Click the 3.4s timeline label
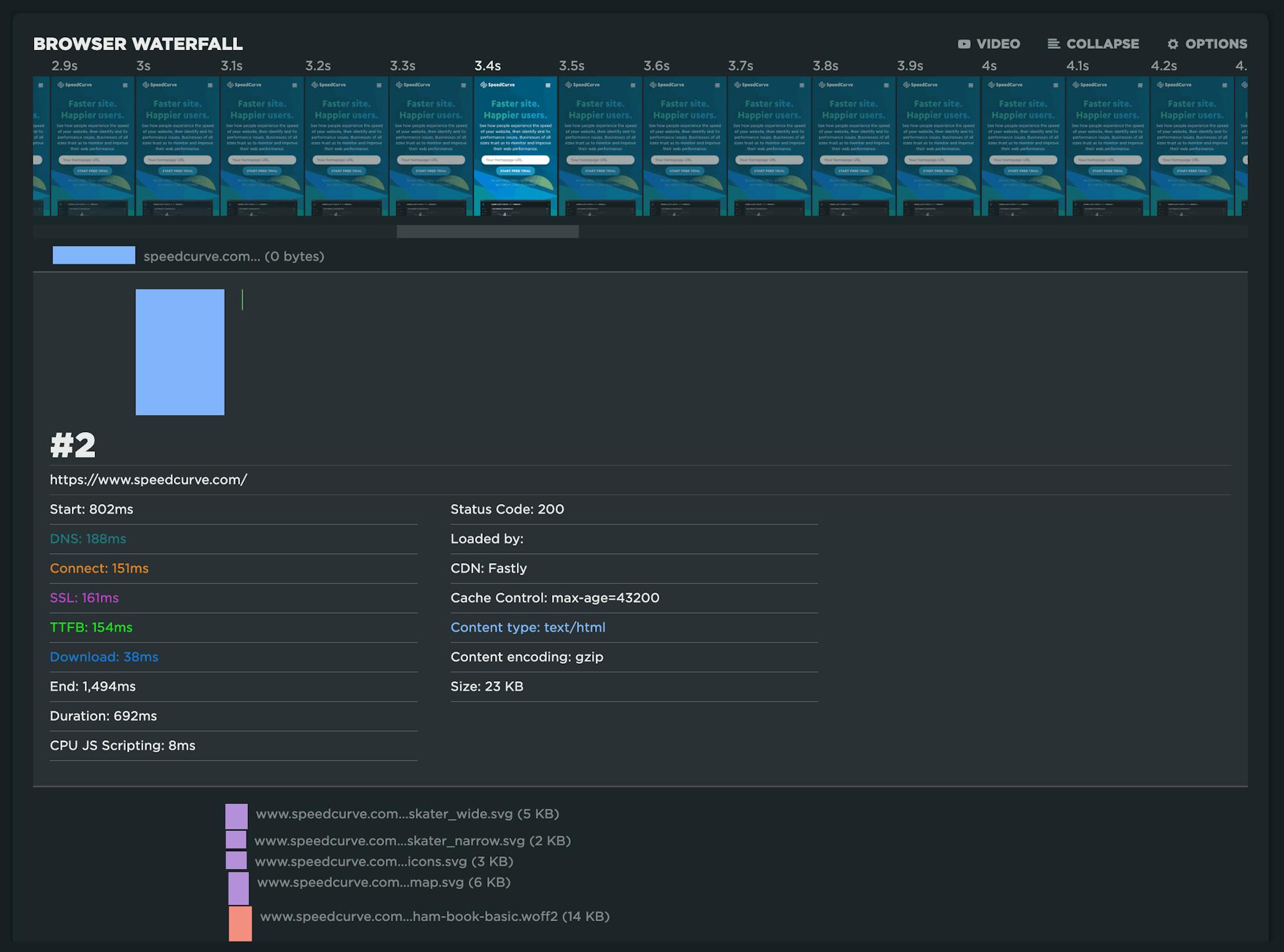The height and width of the screenshot is (952, 1284). click(487, 66)
